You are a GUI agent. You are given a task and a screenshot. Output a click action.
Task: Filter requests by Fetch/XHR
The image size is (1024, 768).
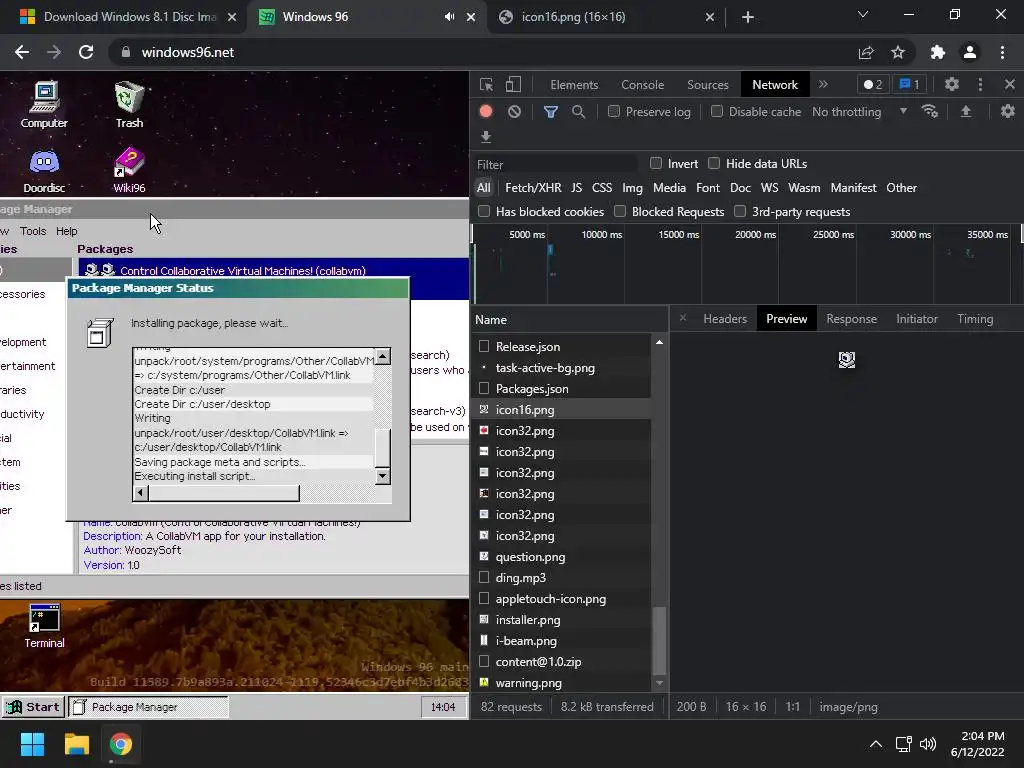point(533,188)
